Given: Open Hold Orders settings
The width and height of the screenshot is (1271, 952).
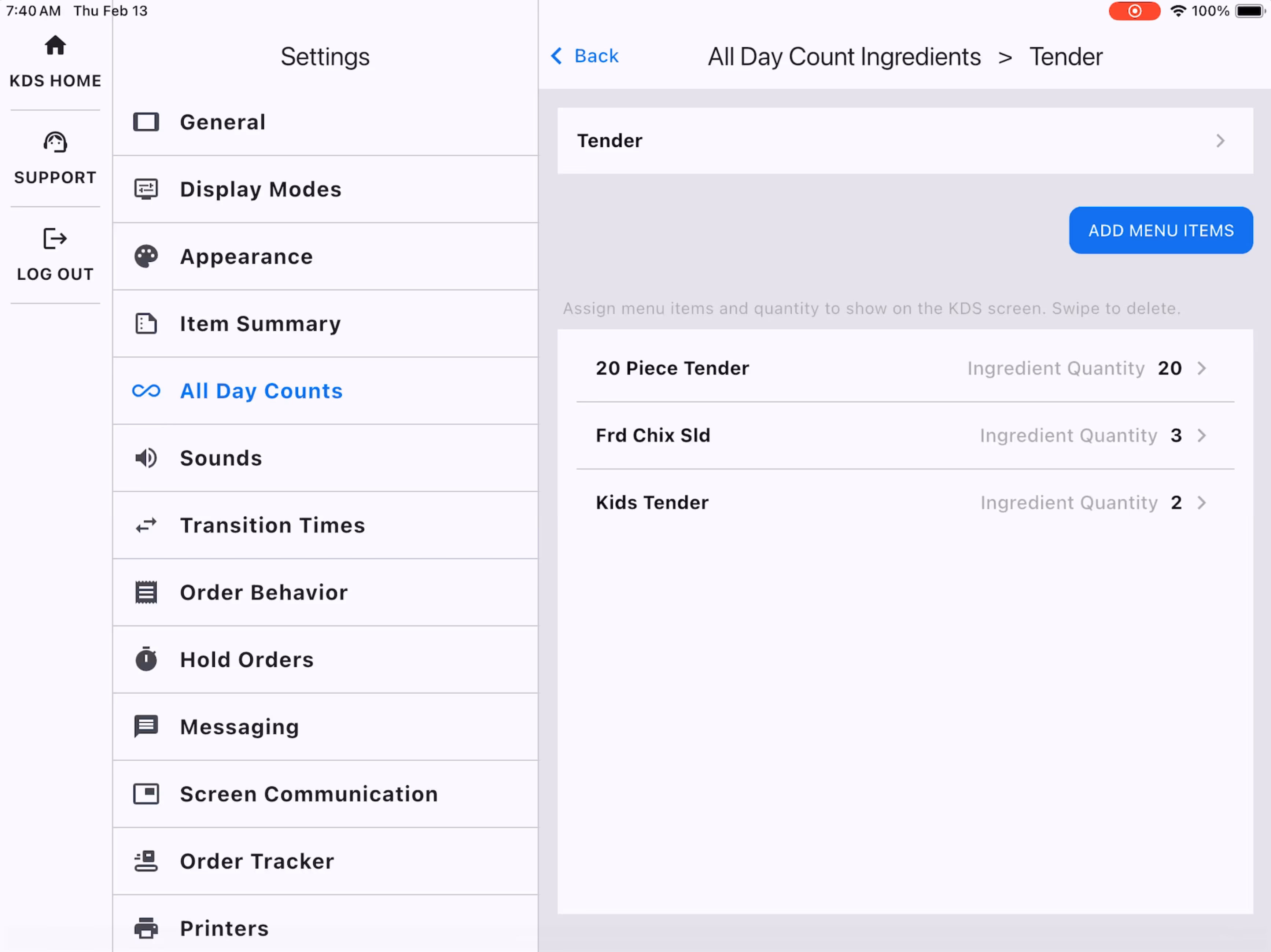Looking at the screenshot, I should pos(325,660).
